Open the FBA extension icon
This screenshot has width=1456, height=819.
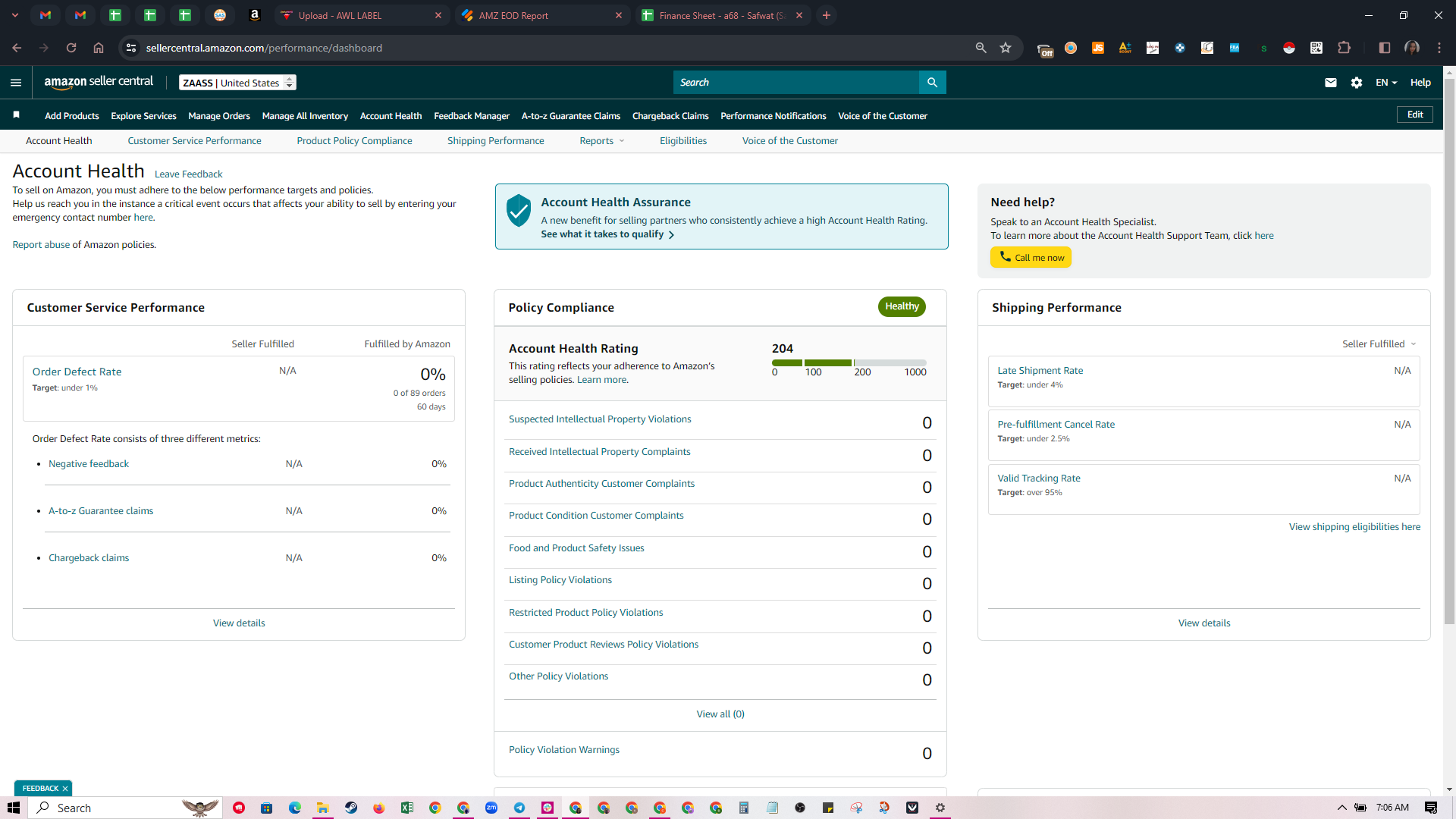1235,48
